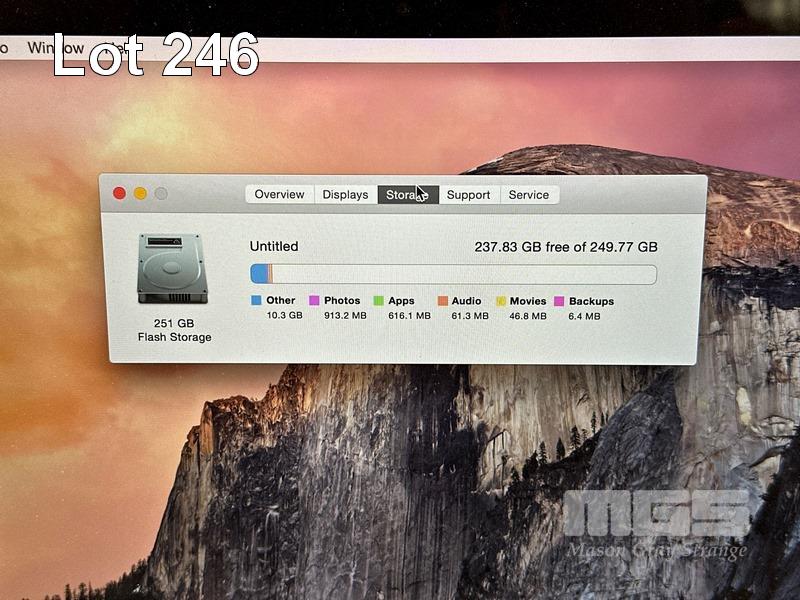Click the Untitled volume name
The width and height of the screenshot is (800, 600).
point(274,246)
